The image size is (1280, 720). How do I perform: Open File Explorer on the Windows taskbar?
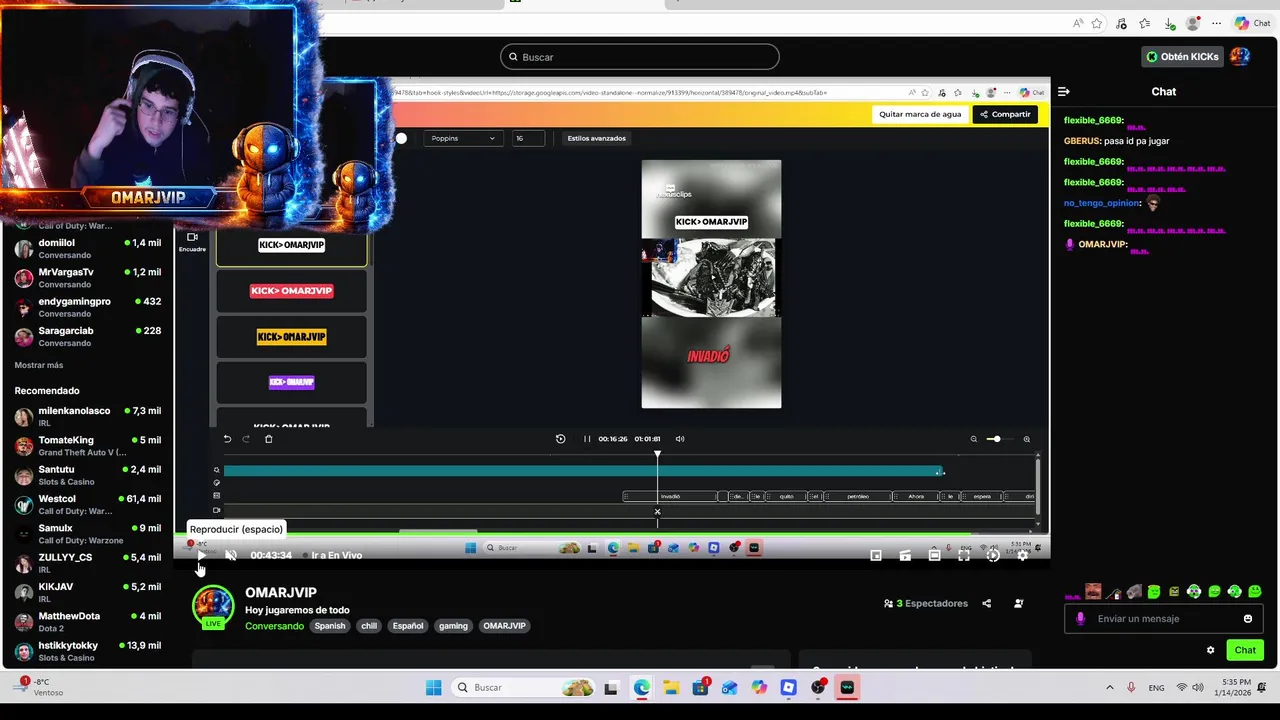(x=671, y=687)
